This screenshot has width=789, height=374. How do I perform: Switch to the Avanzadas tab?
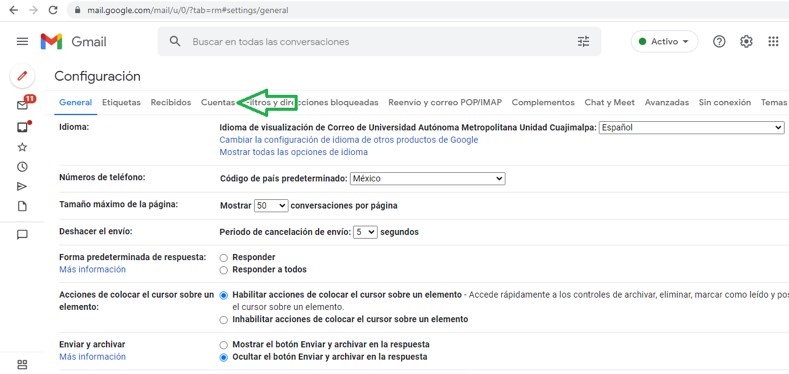click(667, 102)
